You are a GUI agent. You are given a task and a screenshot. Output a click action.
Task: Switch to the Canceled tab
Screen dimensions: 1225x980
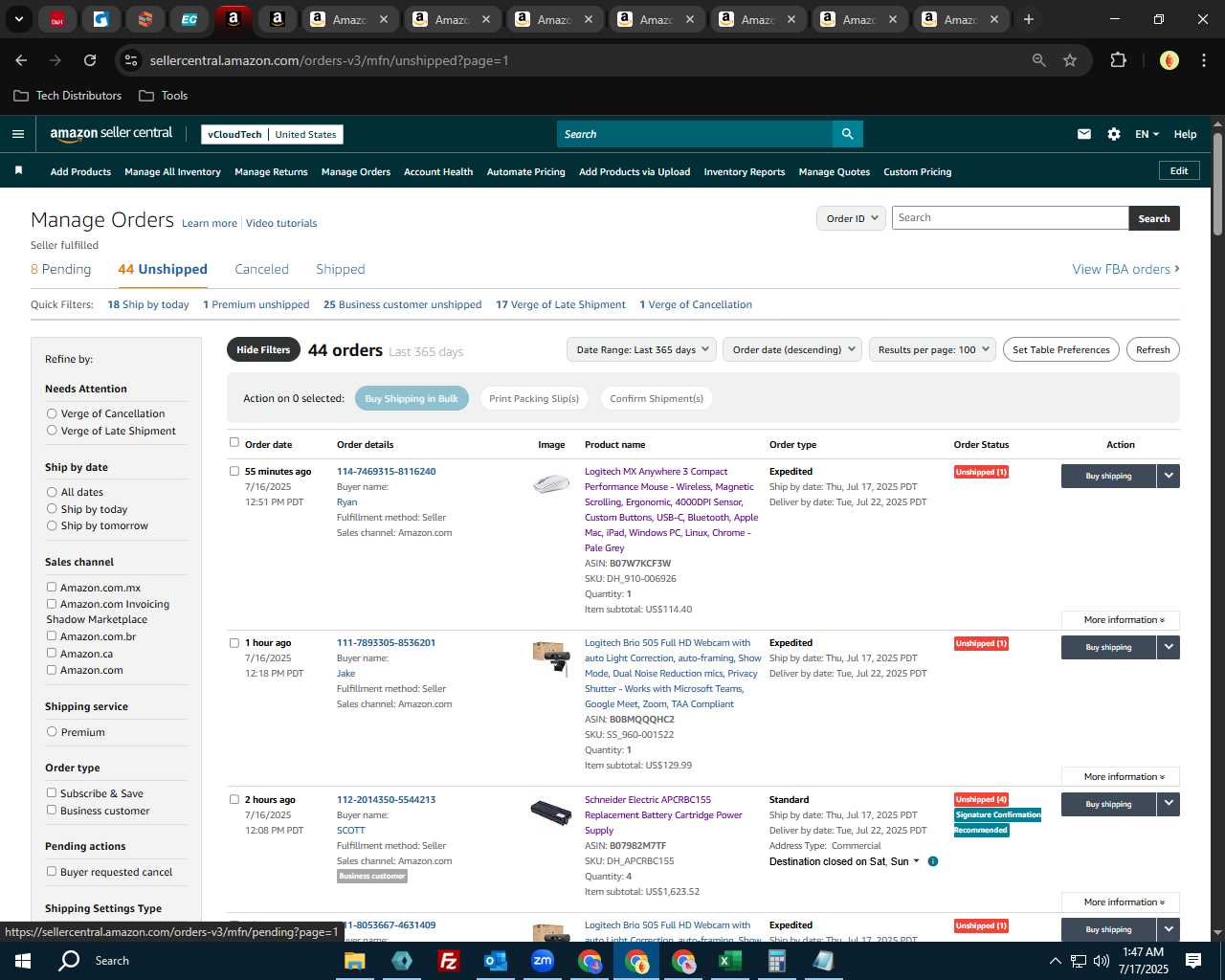261,269
